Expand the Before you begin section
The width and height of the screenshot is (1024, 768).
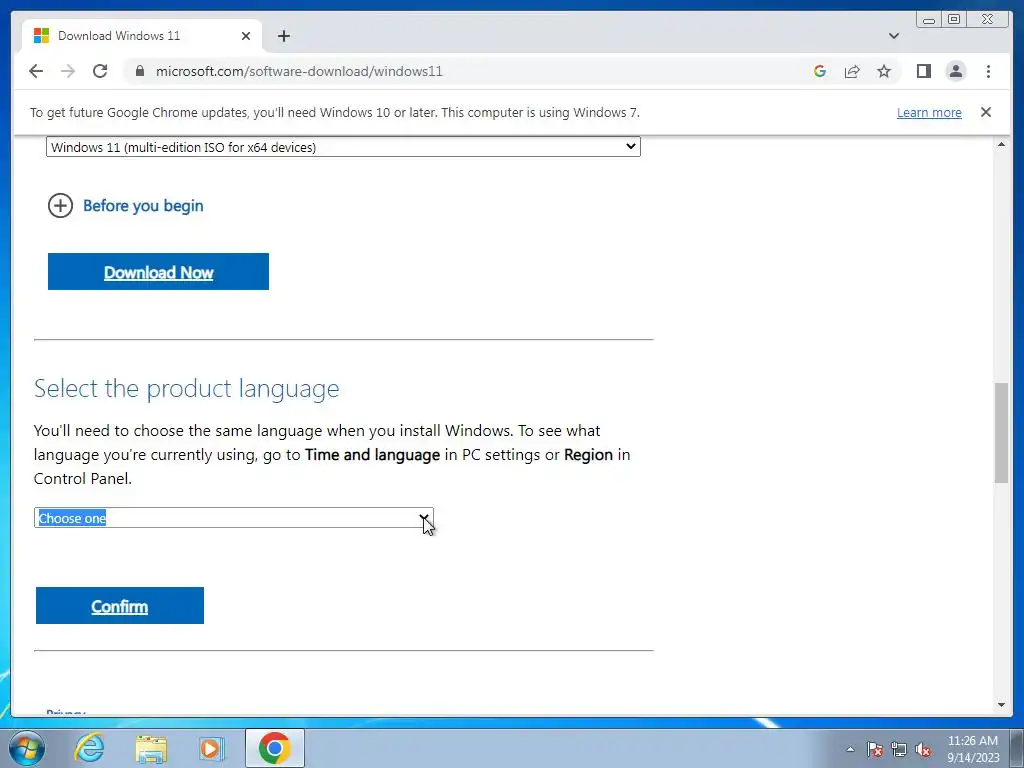pos(60,206)
